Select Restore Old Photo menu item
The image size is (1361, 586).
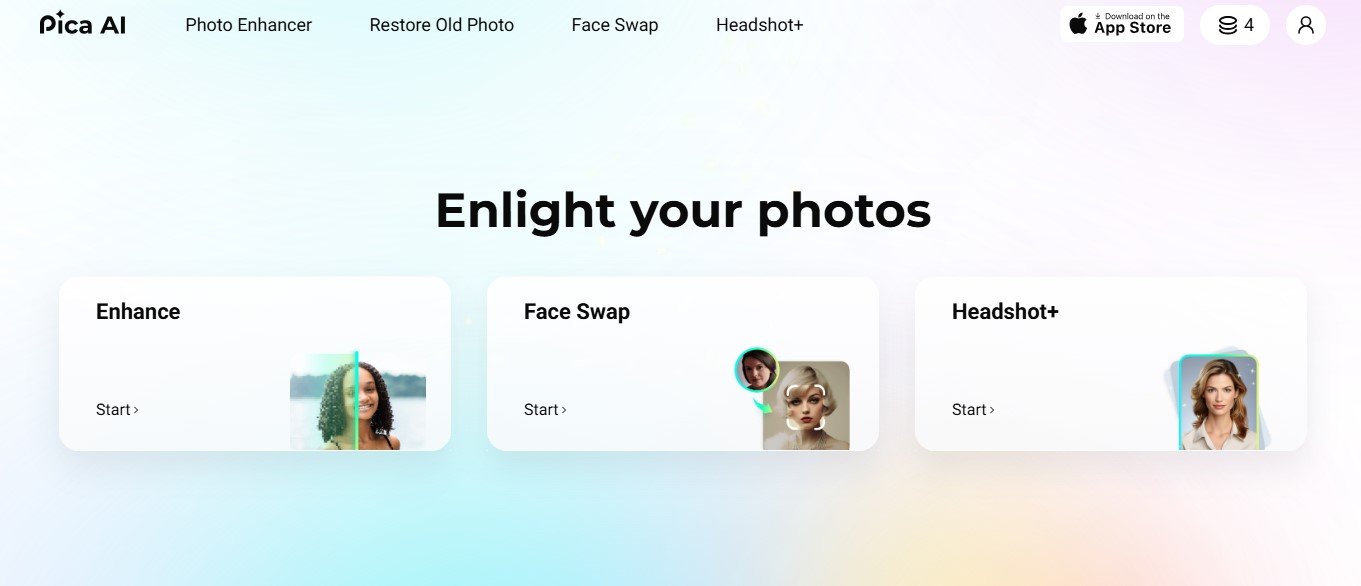coord(442,25)
